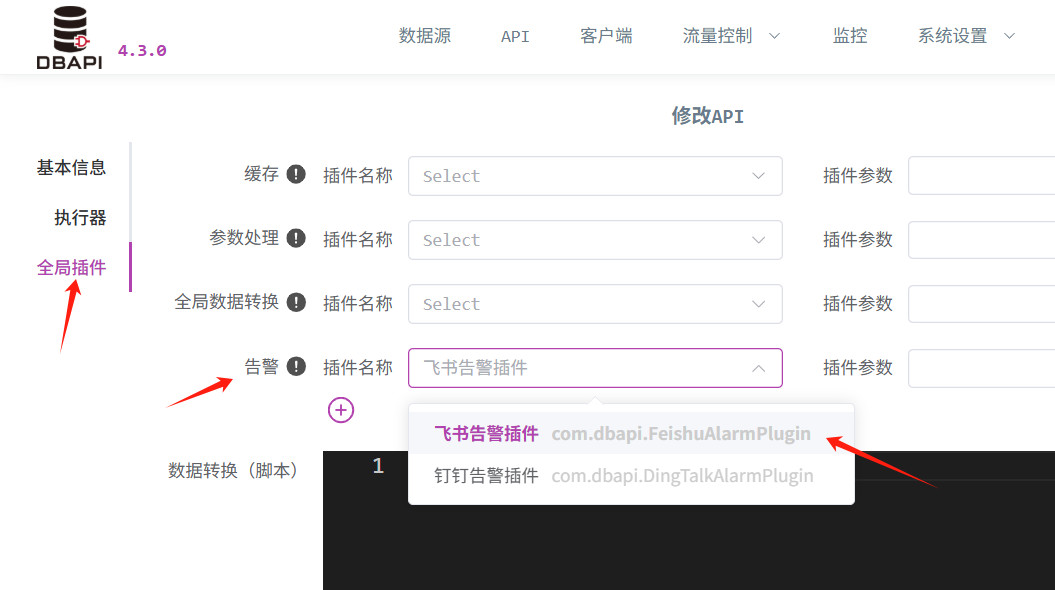Expand the 系统设置 menu
Image resolution: width=1055 pixels, height=590 pixels.
point(966,36)
